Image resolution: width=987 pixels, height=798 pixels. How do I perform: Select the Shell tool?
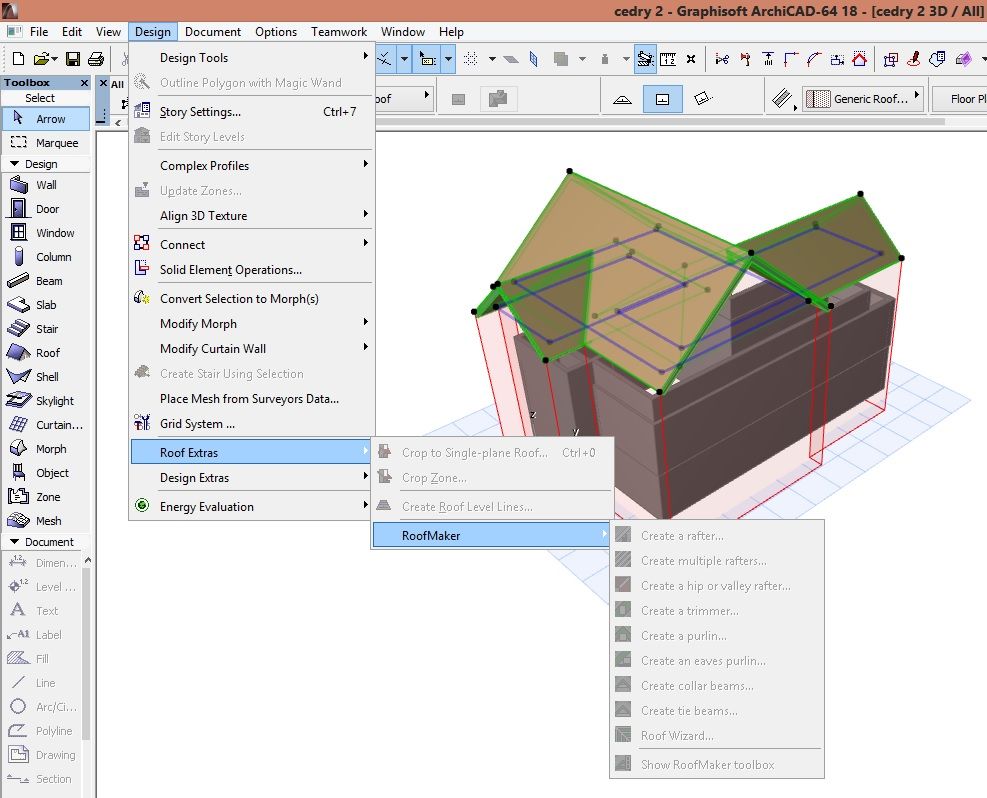pos(45,377)
